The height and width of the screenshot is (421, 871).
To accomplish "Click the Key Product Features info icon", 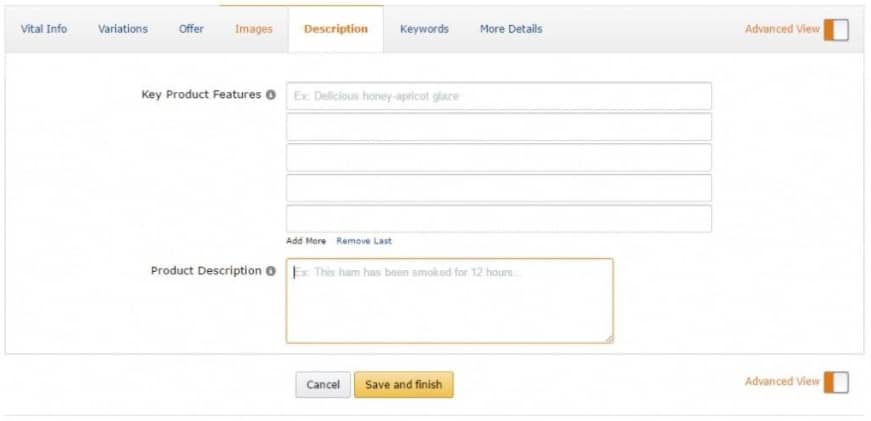I will [271, 95].
